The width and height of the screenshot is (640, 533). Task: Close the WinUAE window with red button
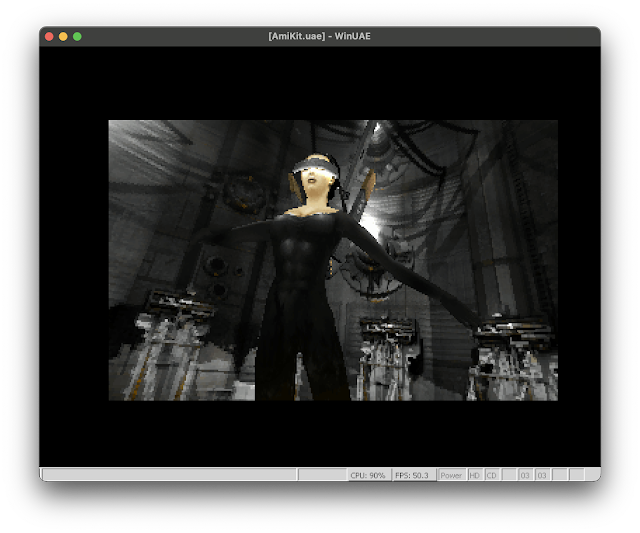click(x=49, y=37)
